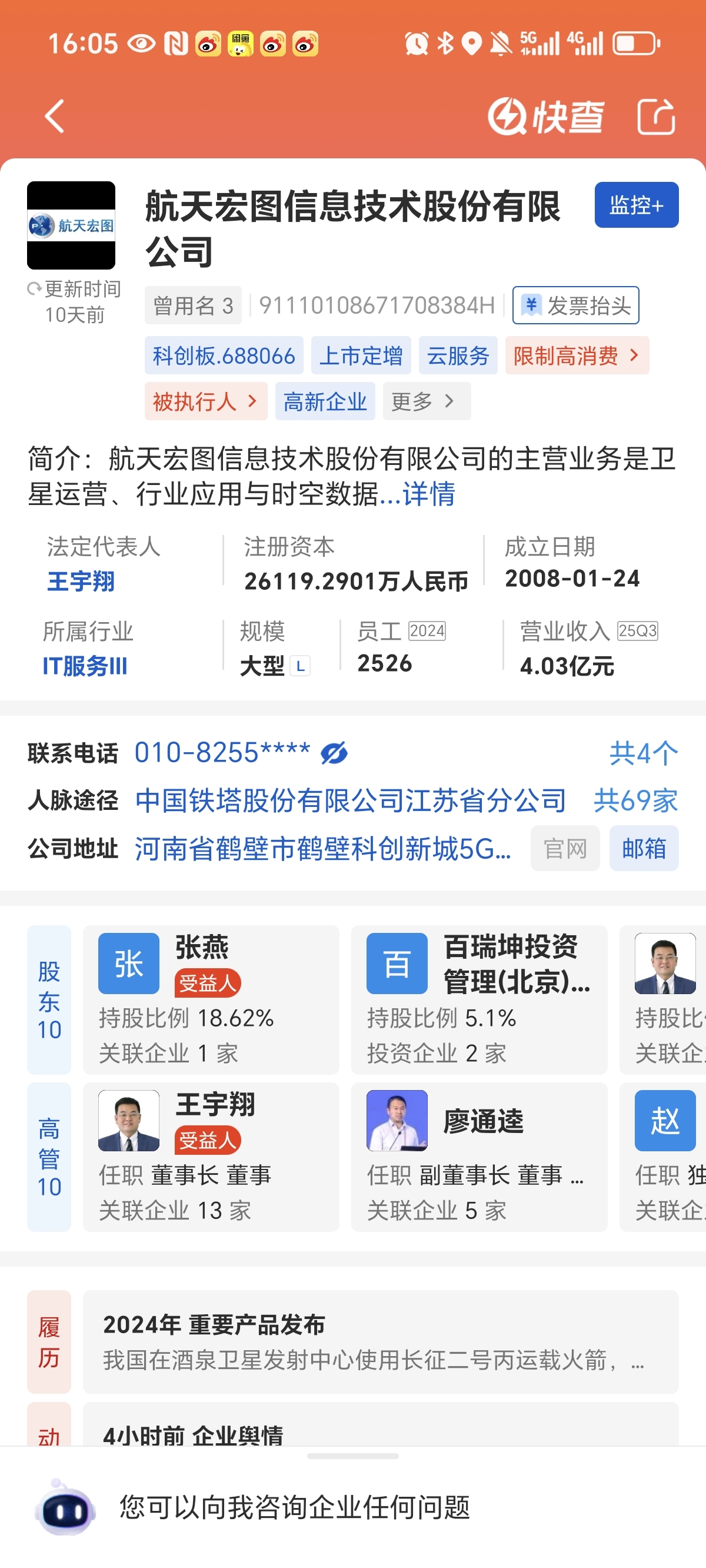Screen dimensions: 706x1568
Task: Open 中国铁塔股份有限公司江苏省分公司 link
Action: [351, 800]
